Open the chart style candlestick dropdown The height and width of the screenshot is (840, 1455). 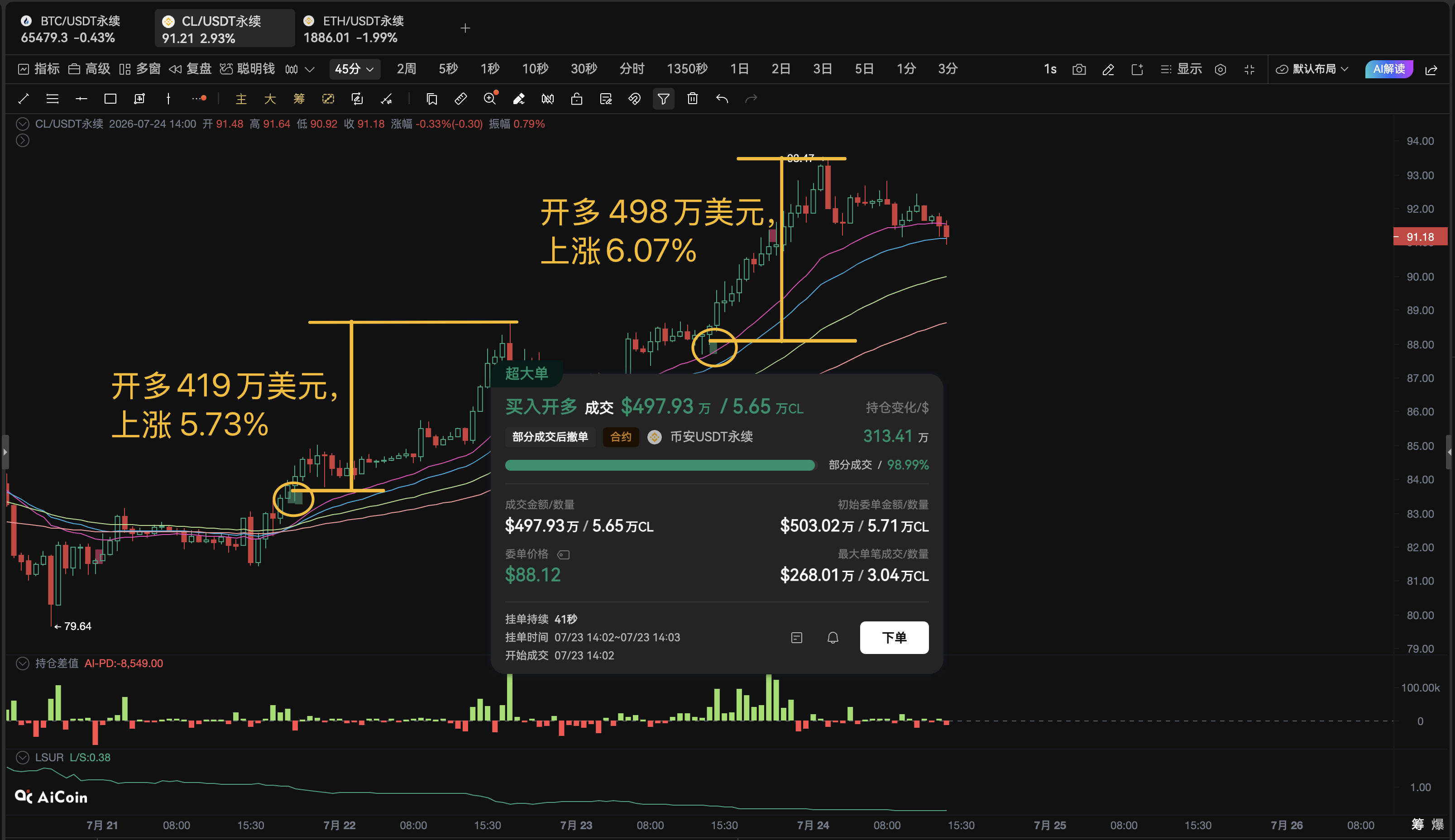click(x=299, y=69)
